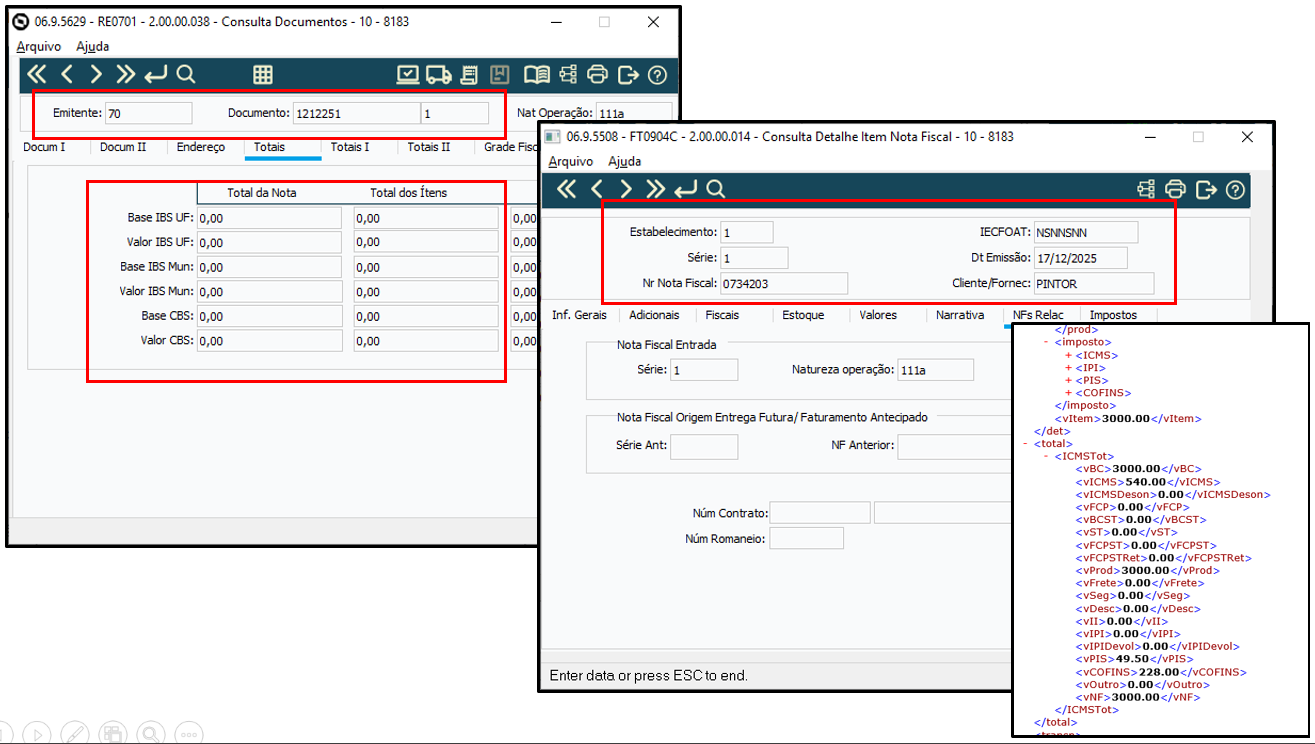Go to next record in Consulta Documentos toolbar
Viewport: 1315px width, 744px height.
coord(96,74)
